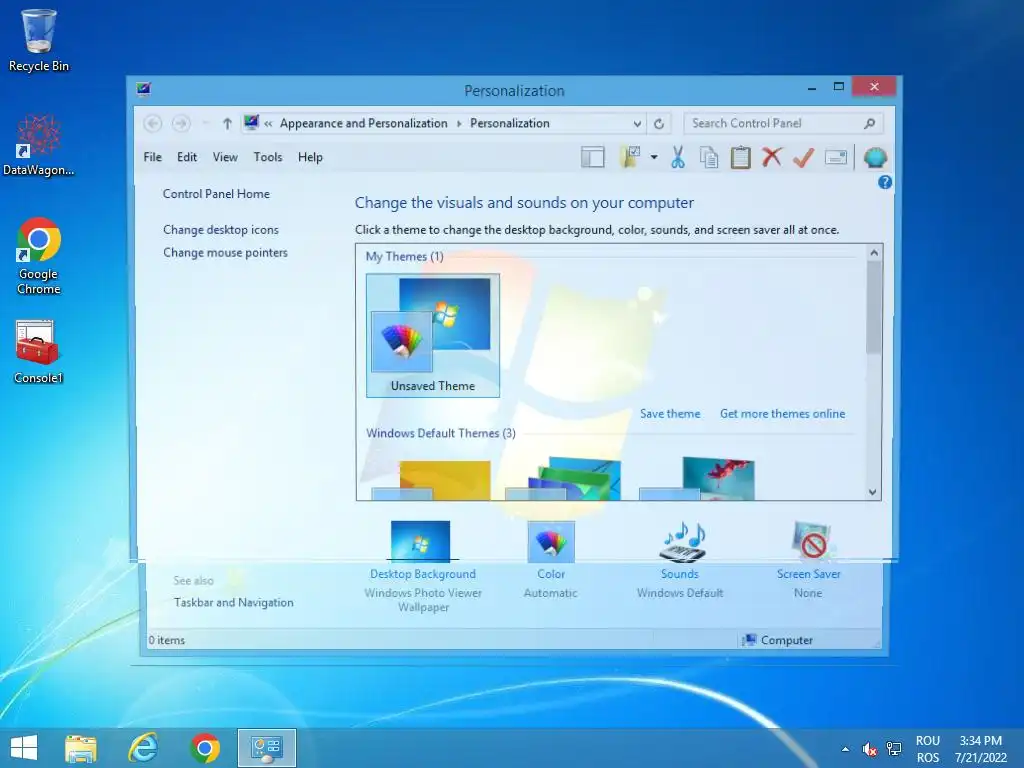The image size is (1024, 768).
Task: Click the Control Panel taskbar button
Action: pyautogui.click(x=266, y=748)
